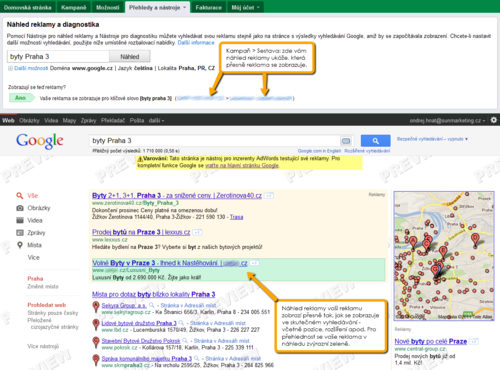This screenshot has height=370, width=500.
Task: Open the Sekyra Group a.s. listing
Action: point(124,305)
